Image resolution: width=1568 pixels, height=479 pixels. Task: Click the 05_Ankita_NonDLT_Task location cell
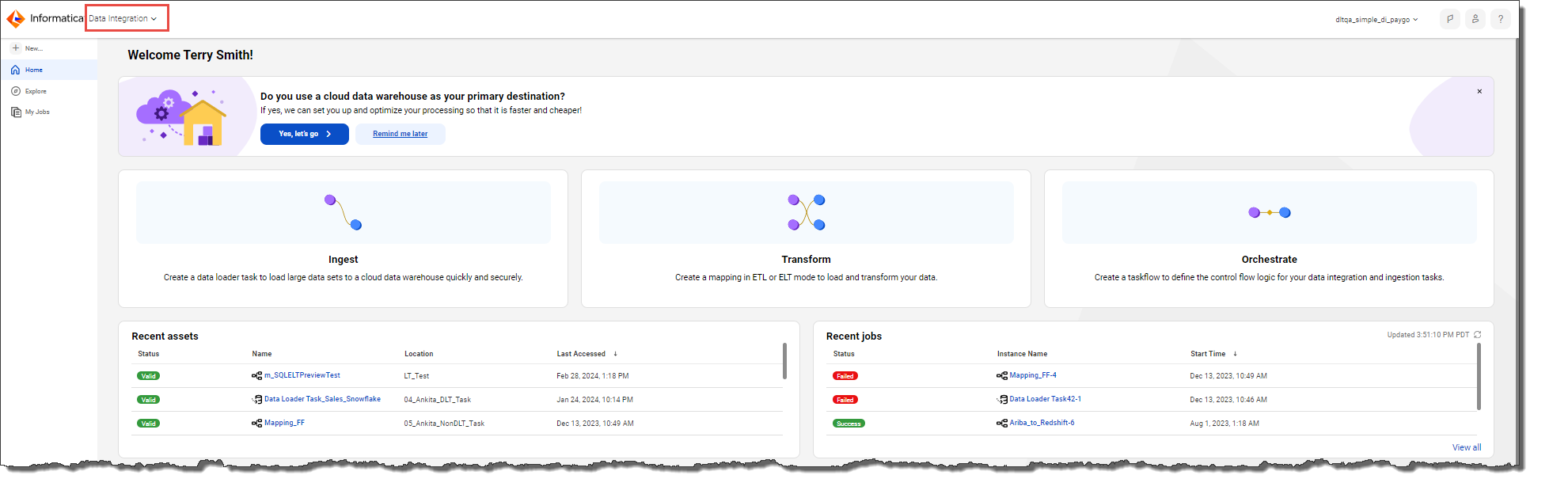tap(444, 424)
